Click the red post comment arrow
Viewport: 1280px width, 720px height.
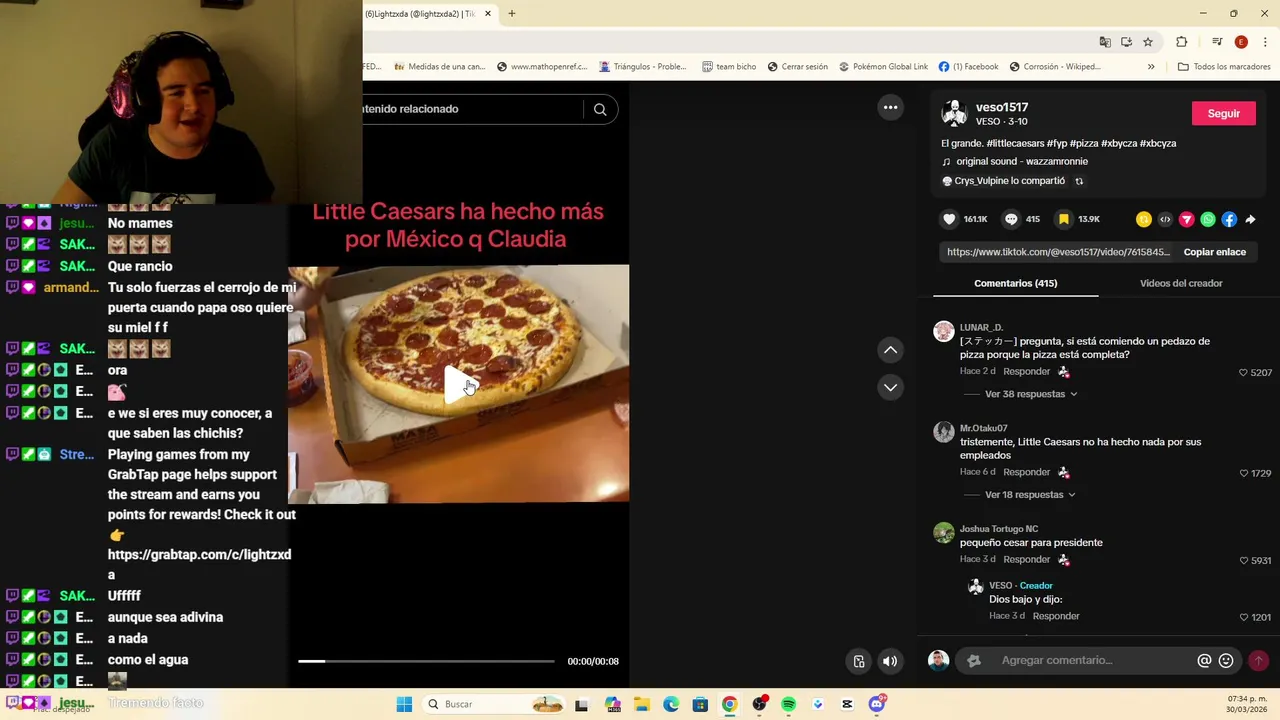1258,660
